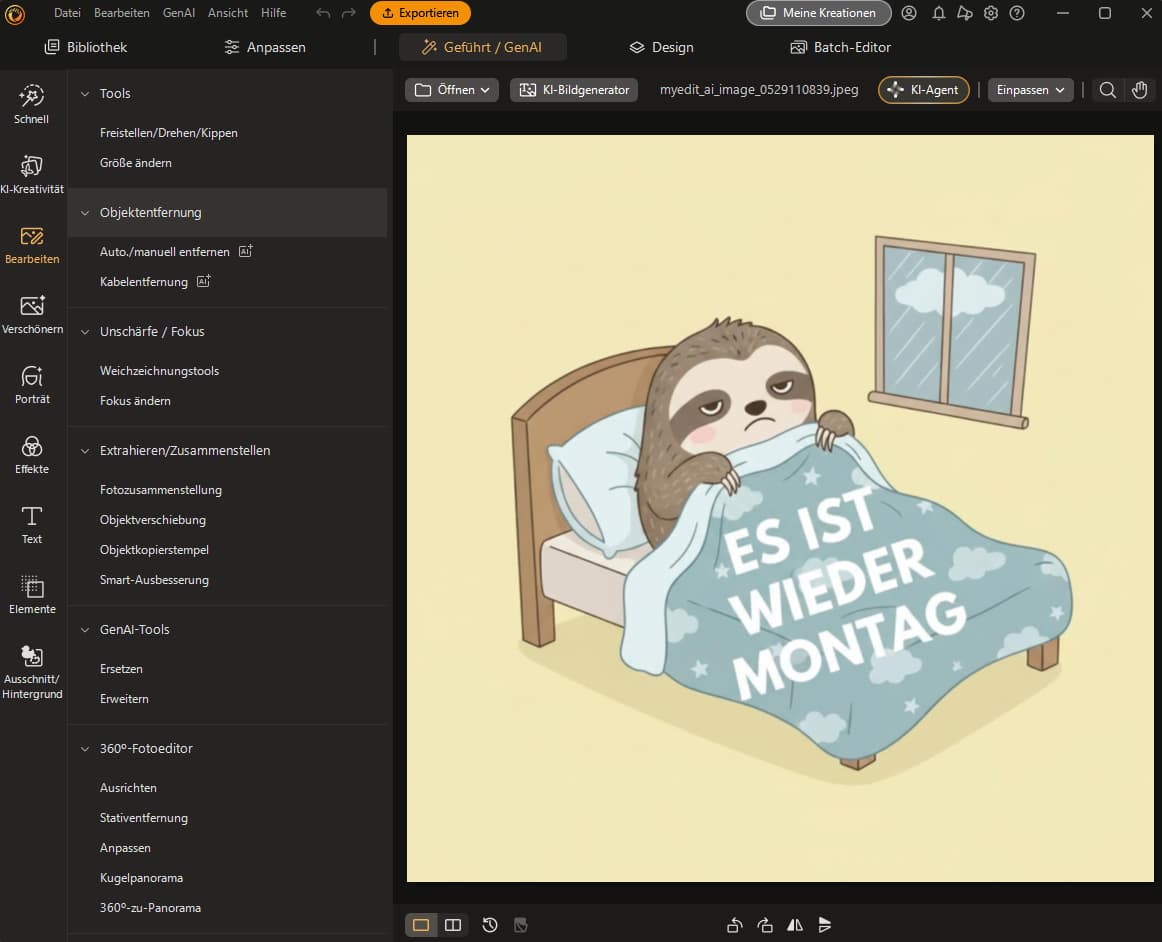This screenshot has height=942, width=1162.
Task: Open the settings gear icon
Action: pos(991,13)
